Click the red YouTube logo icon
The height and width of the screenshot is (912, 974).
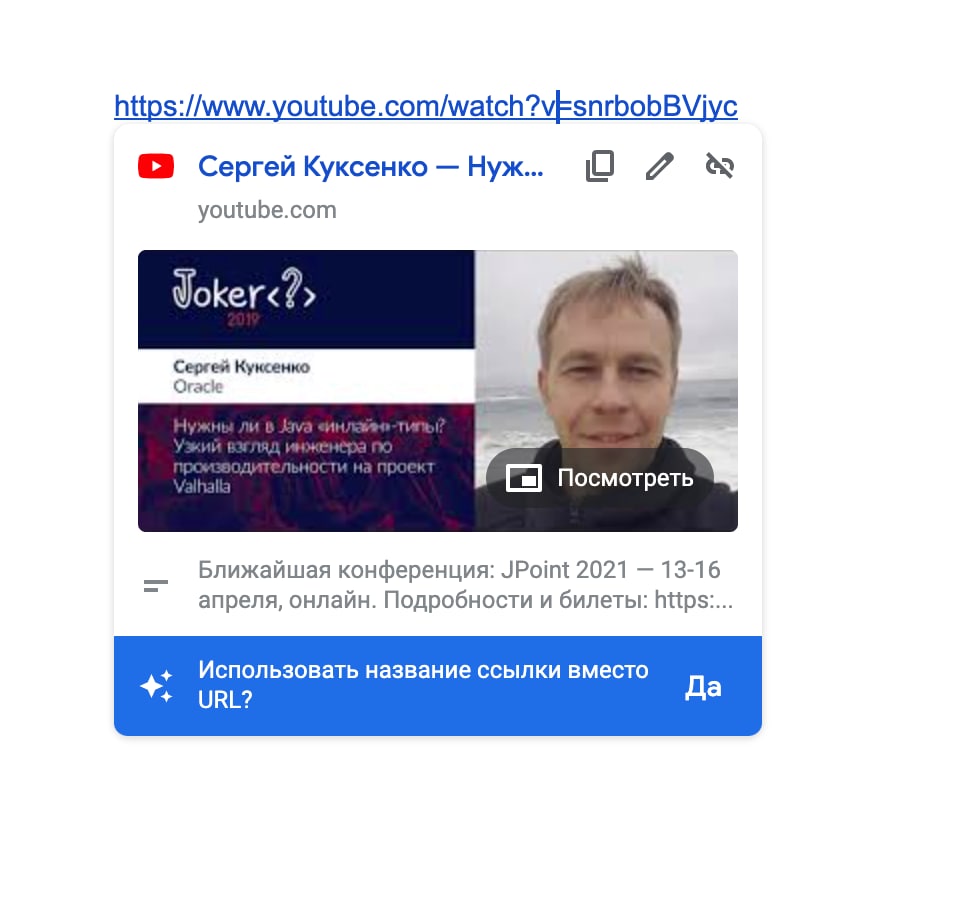(156, 166)
